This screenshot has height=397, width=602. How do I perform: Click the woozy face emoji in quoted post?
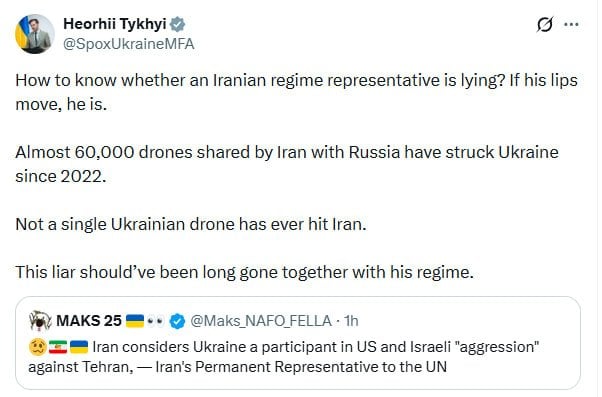38,347
